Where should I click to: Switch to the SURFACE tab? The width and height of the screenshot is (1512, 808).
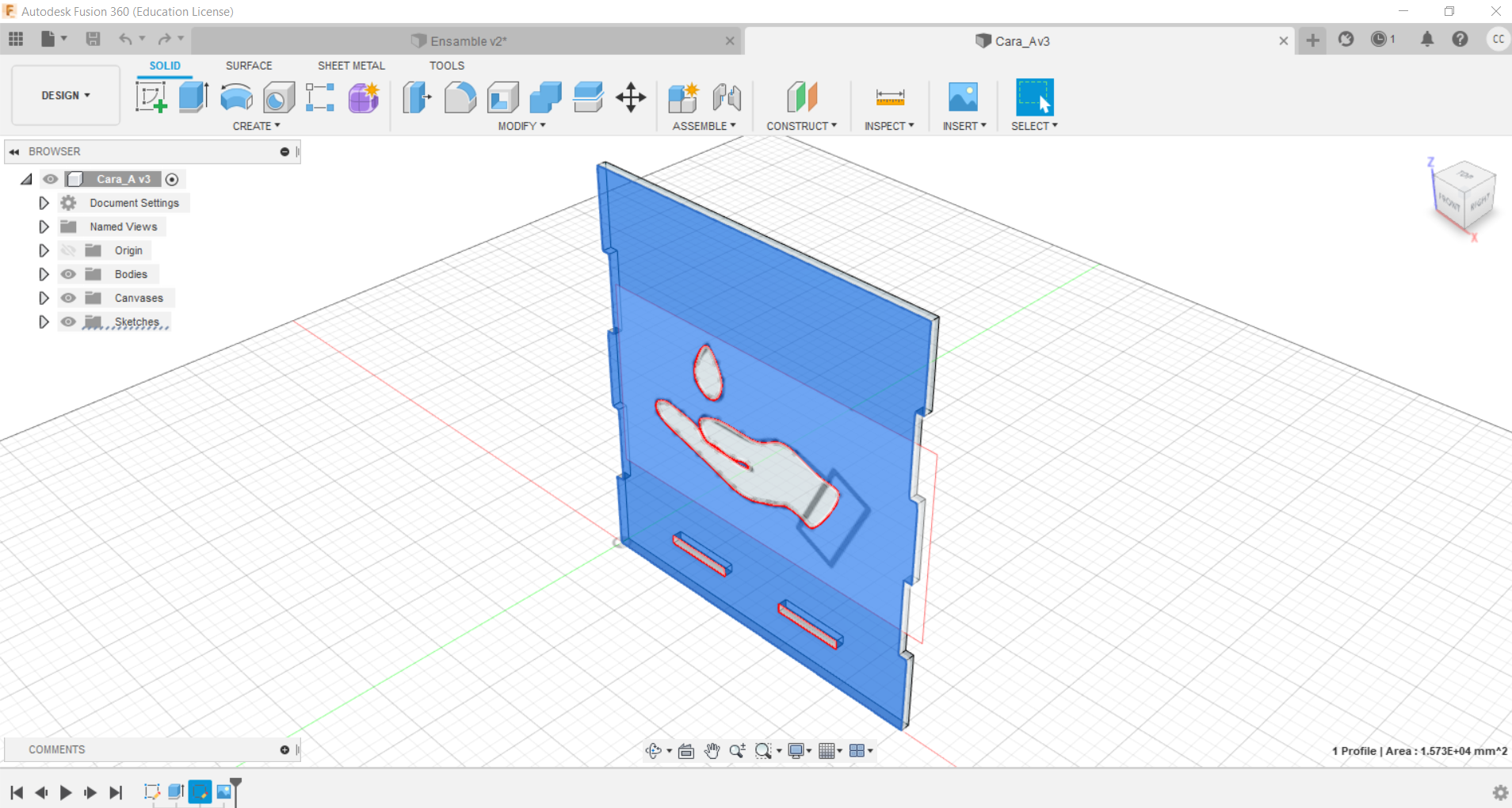[x=249, y=66]
